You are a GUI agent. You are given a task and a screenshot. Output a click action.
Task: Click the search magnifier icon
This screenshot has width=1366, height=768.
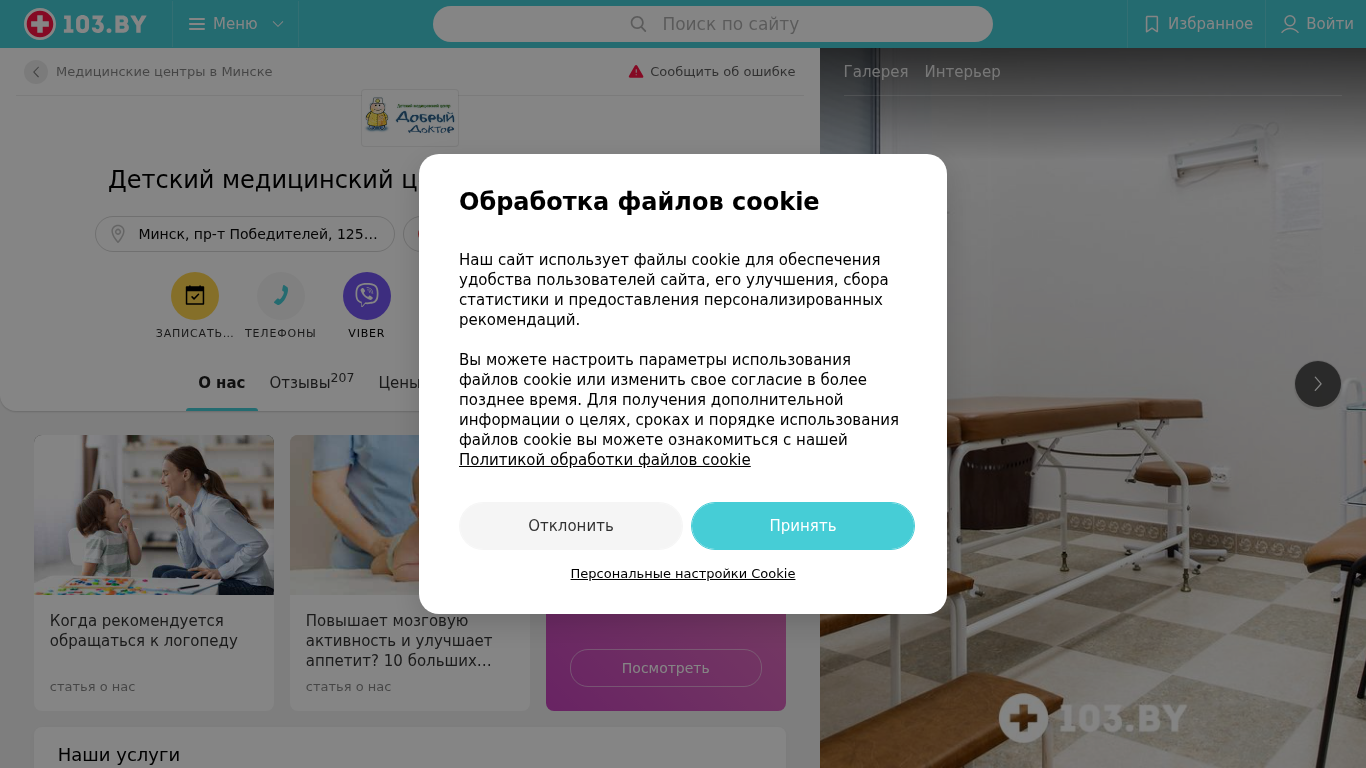point(638,24)
